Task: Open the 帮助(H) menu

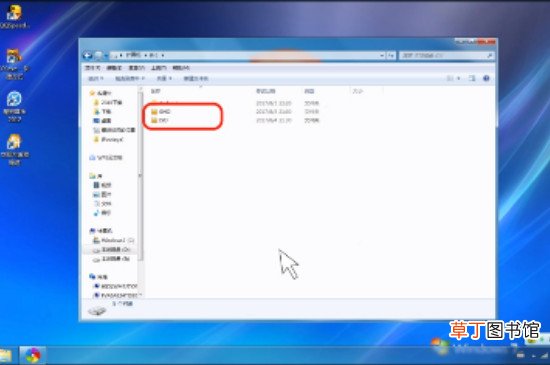Action: click(181, 68)
